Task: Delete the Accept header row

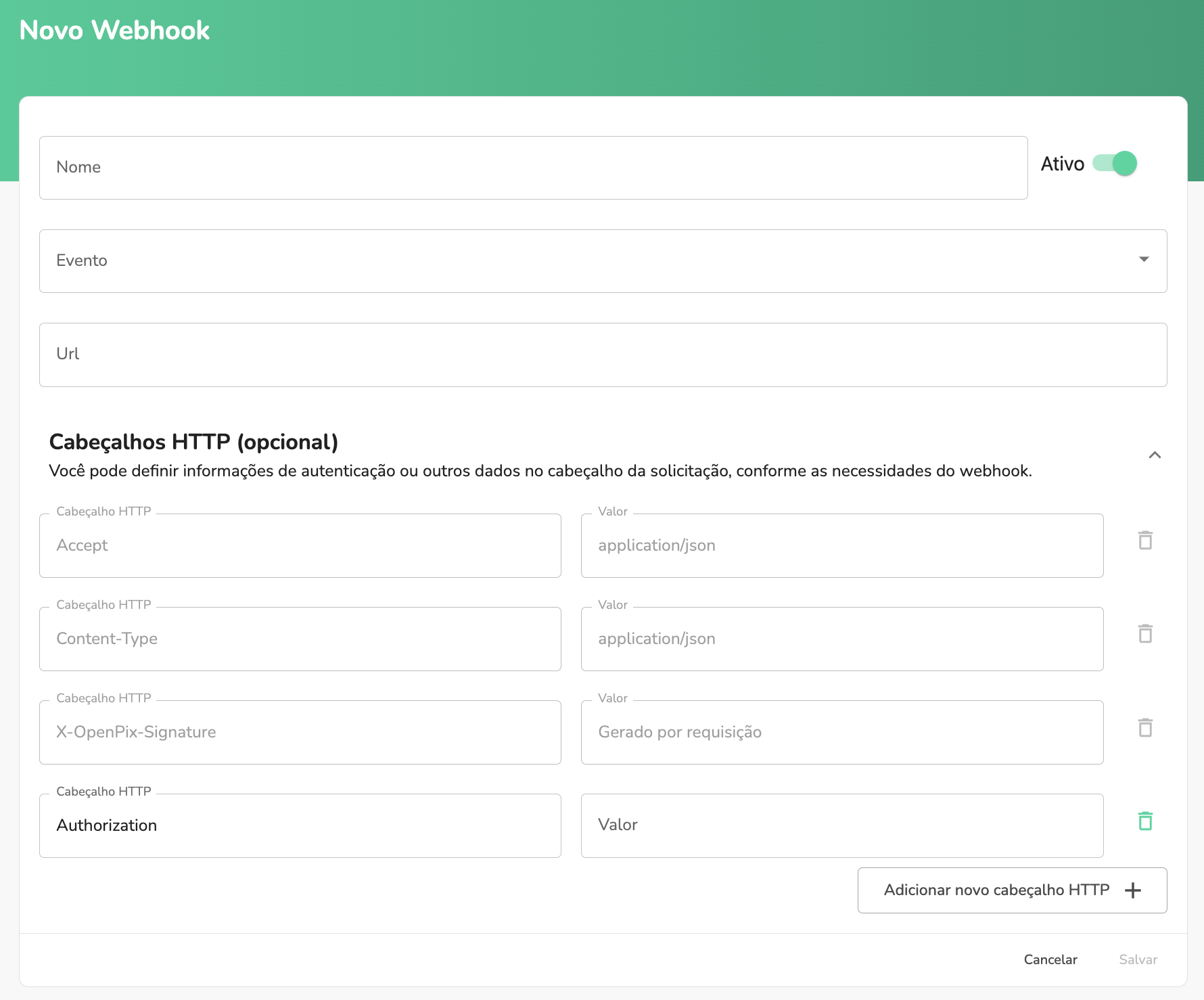Action: pos(1145,541)
